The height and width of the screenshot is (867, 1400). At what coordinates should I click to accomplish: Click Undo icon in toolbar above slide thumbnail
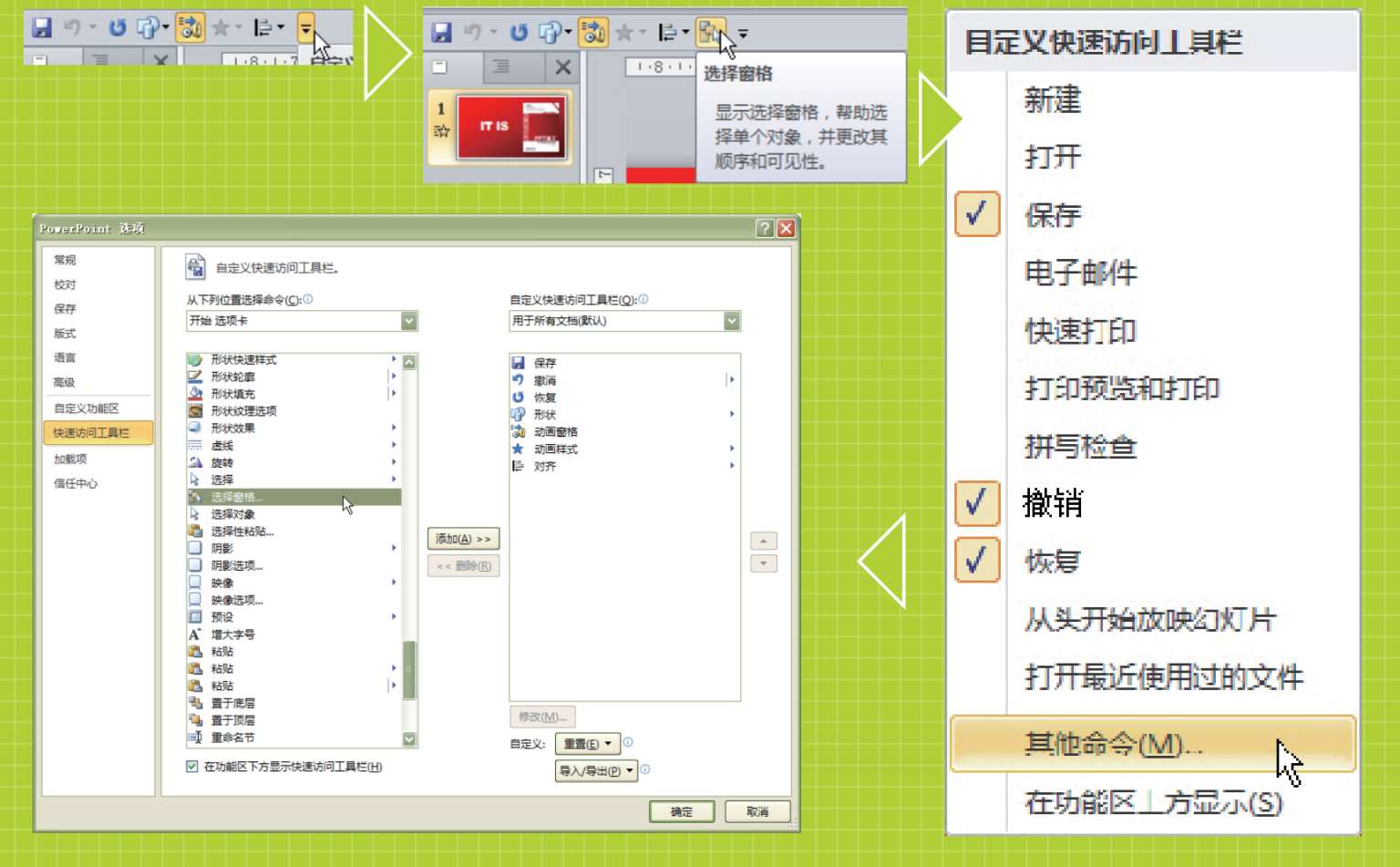472,33
